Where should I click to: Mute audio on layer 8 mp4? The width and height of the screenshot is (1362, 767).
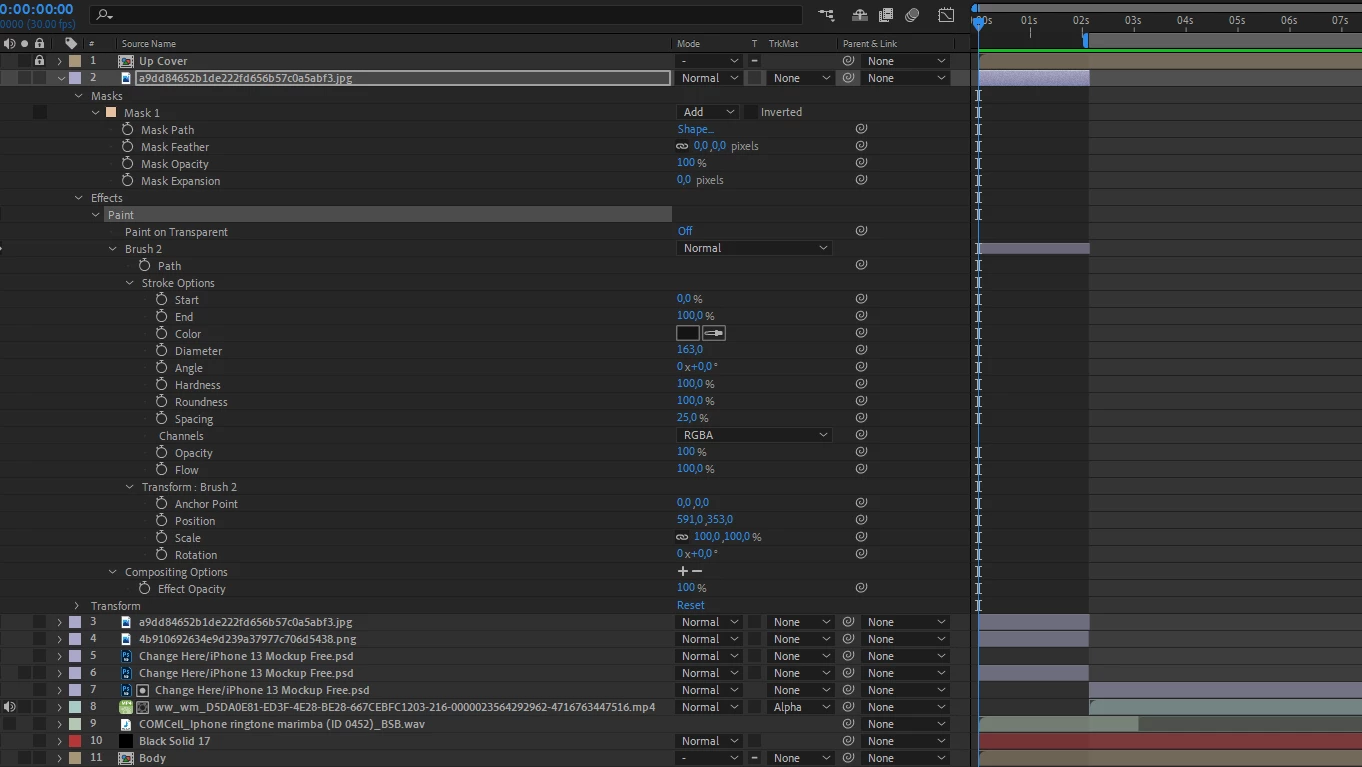9,707
